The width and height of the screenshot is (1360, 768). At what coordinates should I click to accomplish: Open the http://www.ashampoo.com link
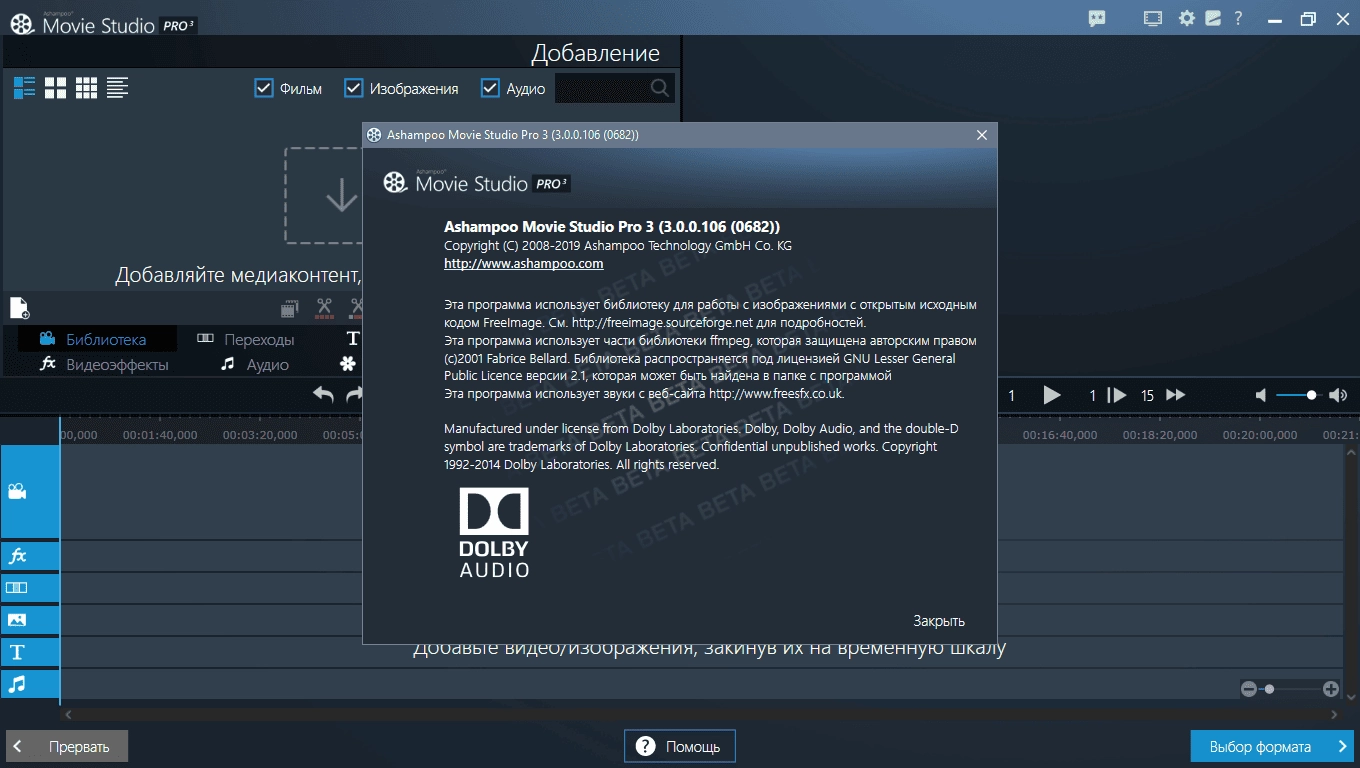point(524,264)
